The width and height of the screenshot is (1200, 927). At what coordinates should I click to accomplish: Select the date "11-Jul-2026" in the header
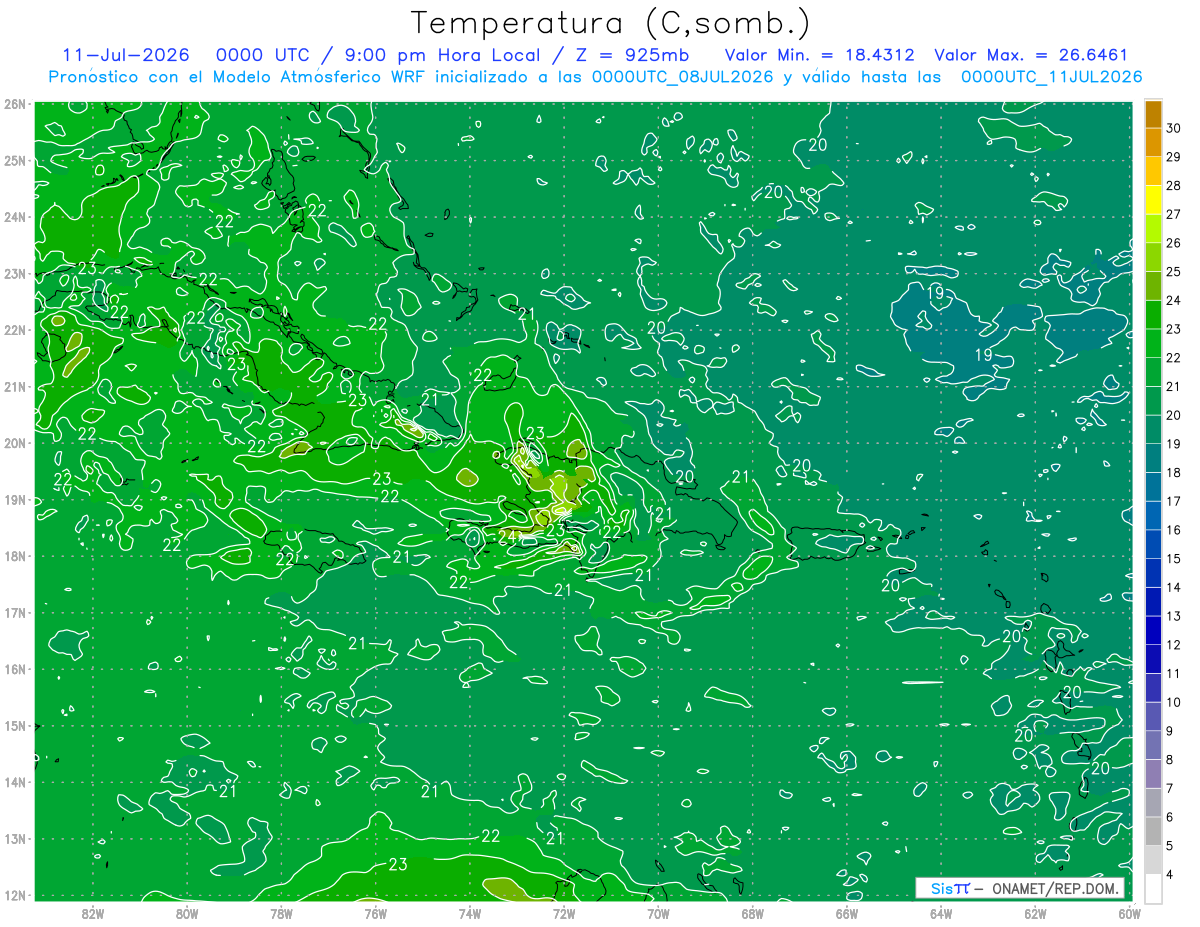click(x=125, y=55)
